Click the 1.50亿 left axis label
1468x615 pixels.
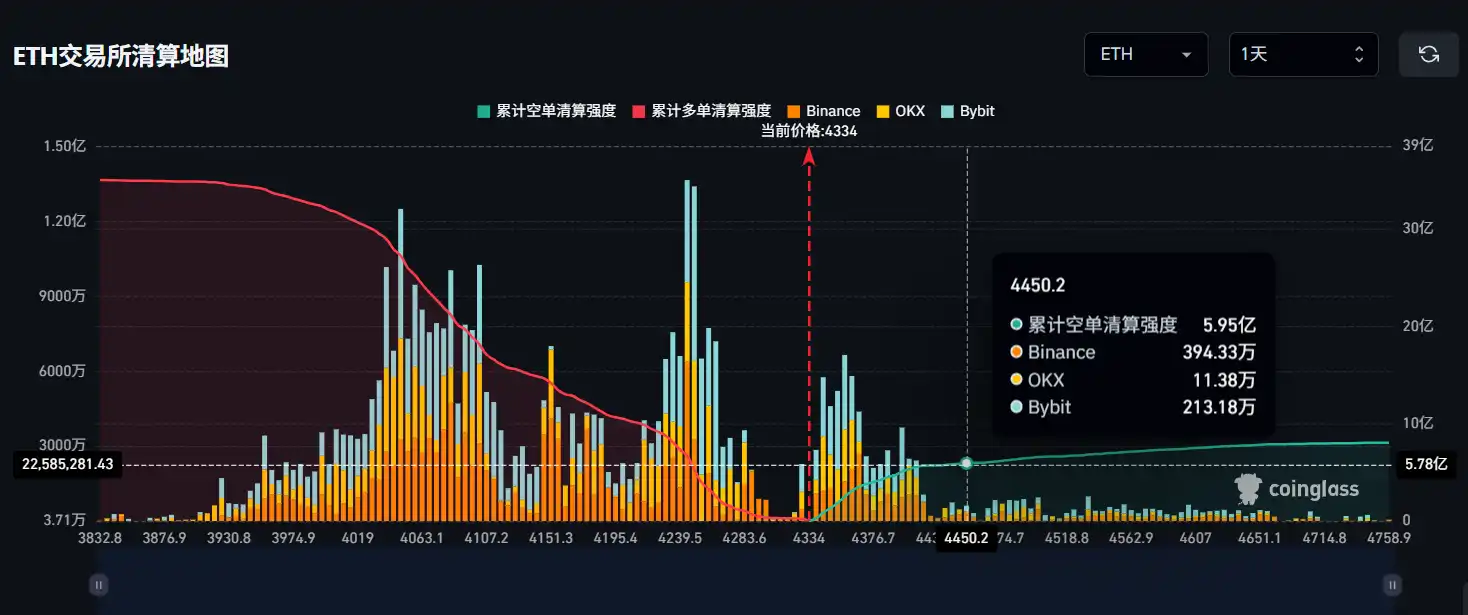[x=64, y=146]
